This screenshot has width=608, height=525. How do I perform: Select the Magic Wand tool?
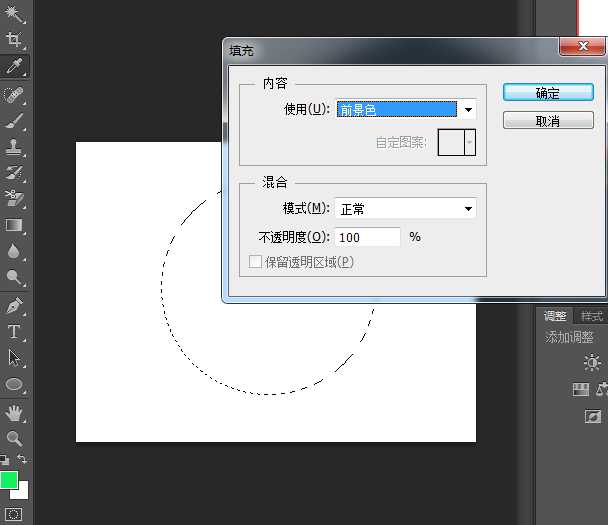coord(14,14)
